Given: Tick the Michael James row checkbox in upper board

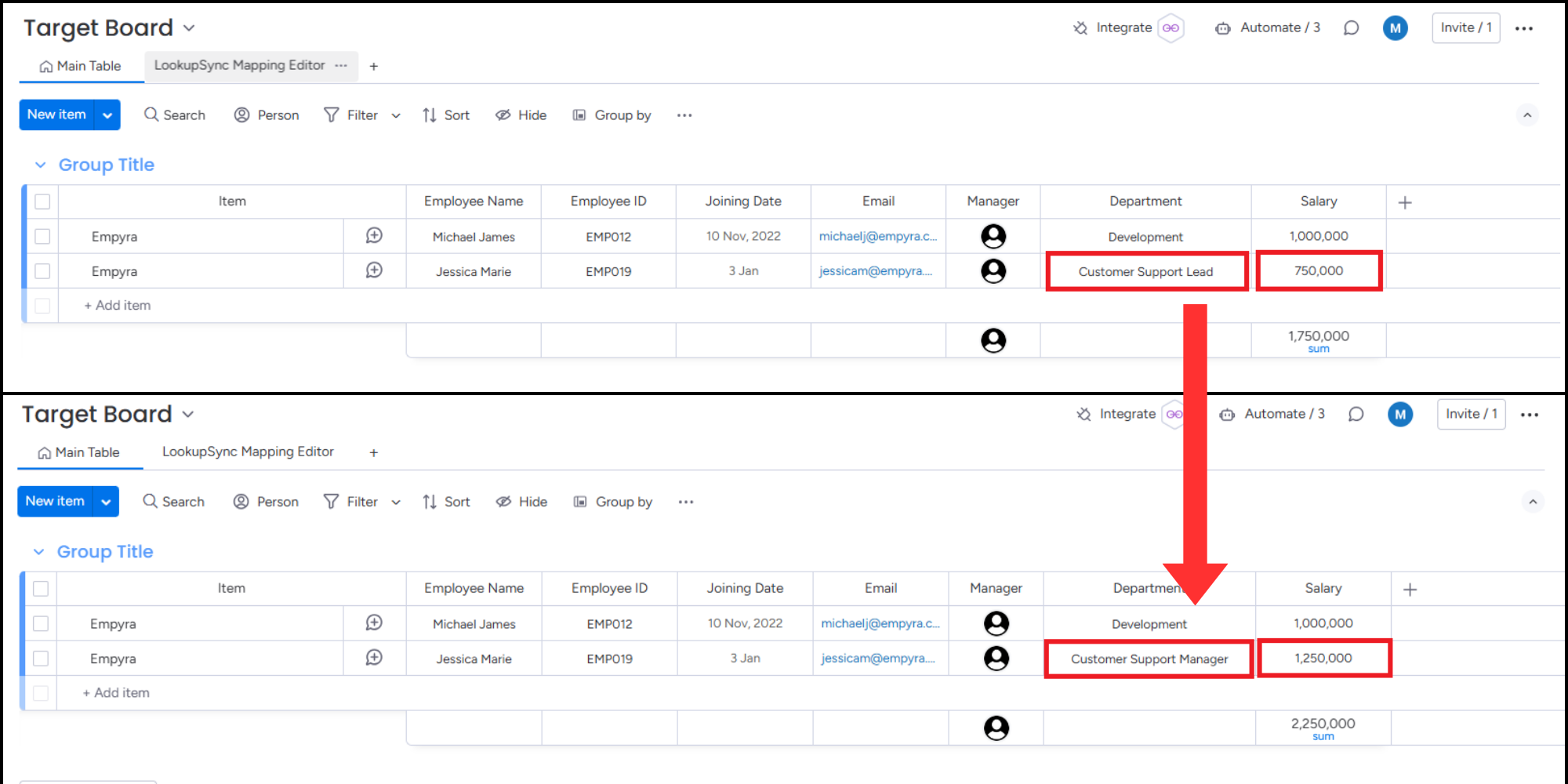Looking at the screenshot, I should point(42,236).
